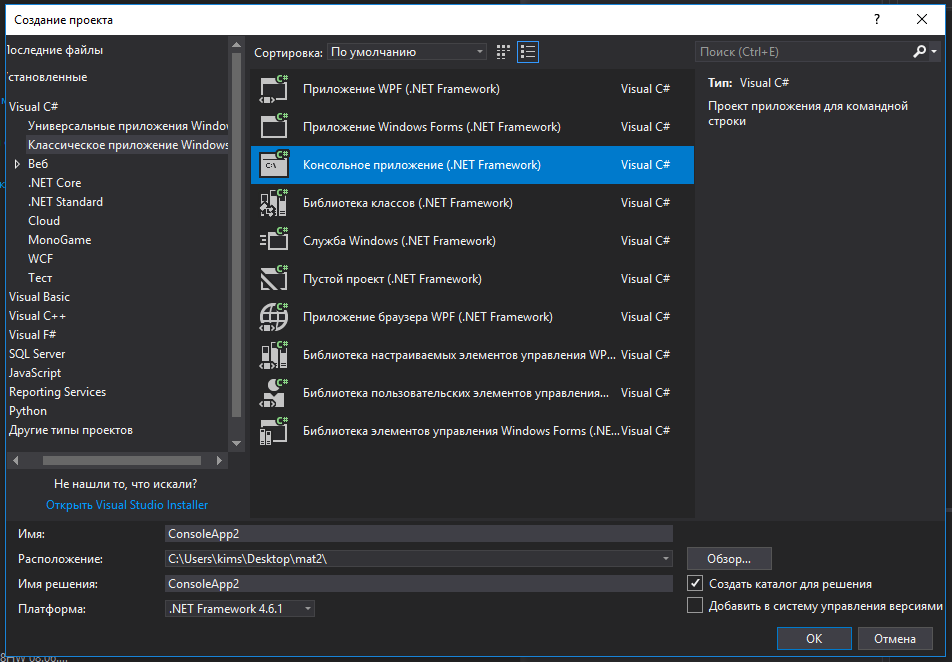This screenshot has width=952, height=662.
Task: Enable 'Добавить в систему управления версиями' checkbox
Action: [x=695, y=606]
